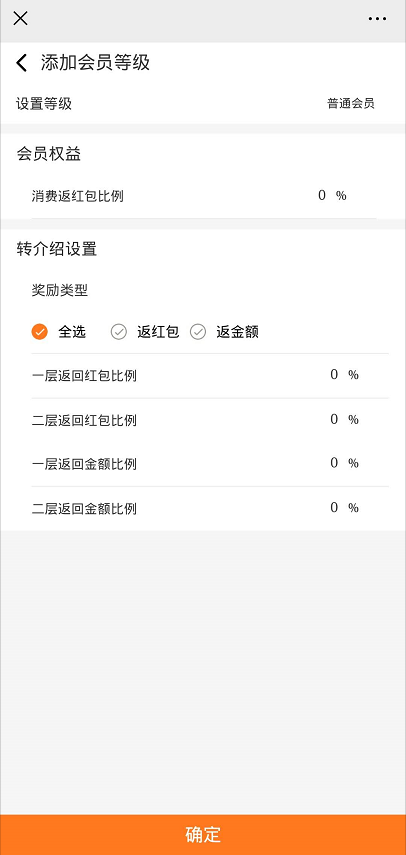Click the 奖励类型 label
This screenshot has width=406, height=855.
click(60, 291)
